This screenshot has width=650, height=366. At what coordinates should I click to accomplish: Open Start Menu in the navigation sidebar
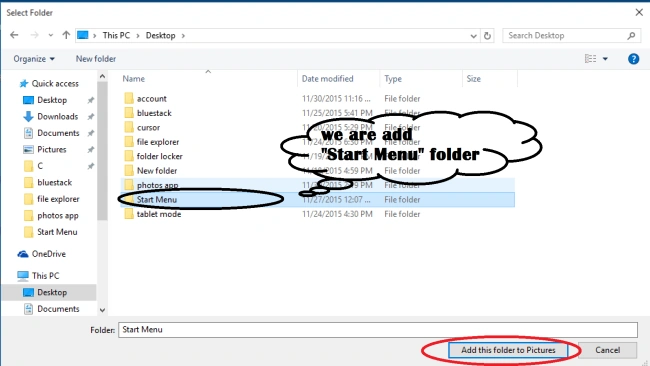coord(57,232)
